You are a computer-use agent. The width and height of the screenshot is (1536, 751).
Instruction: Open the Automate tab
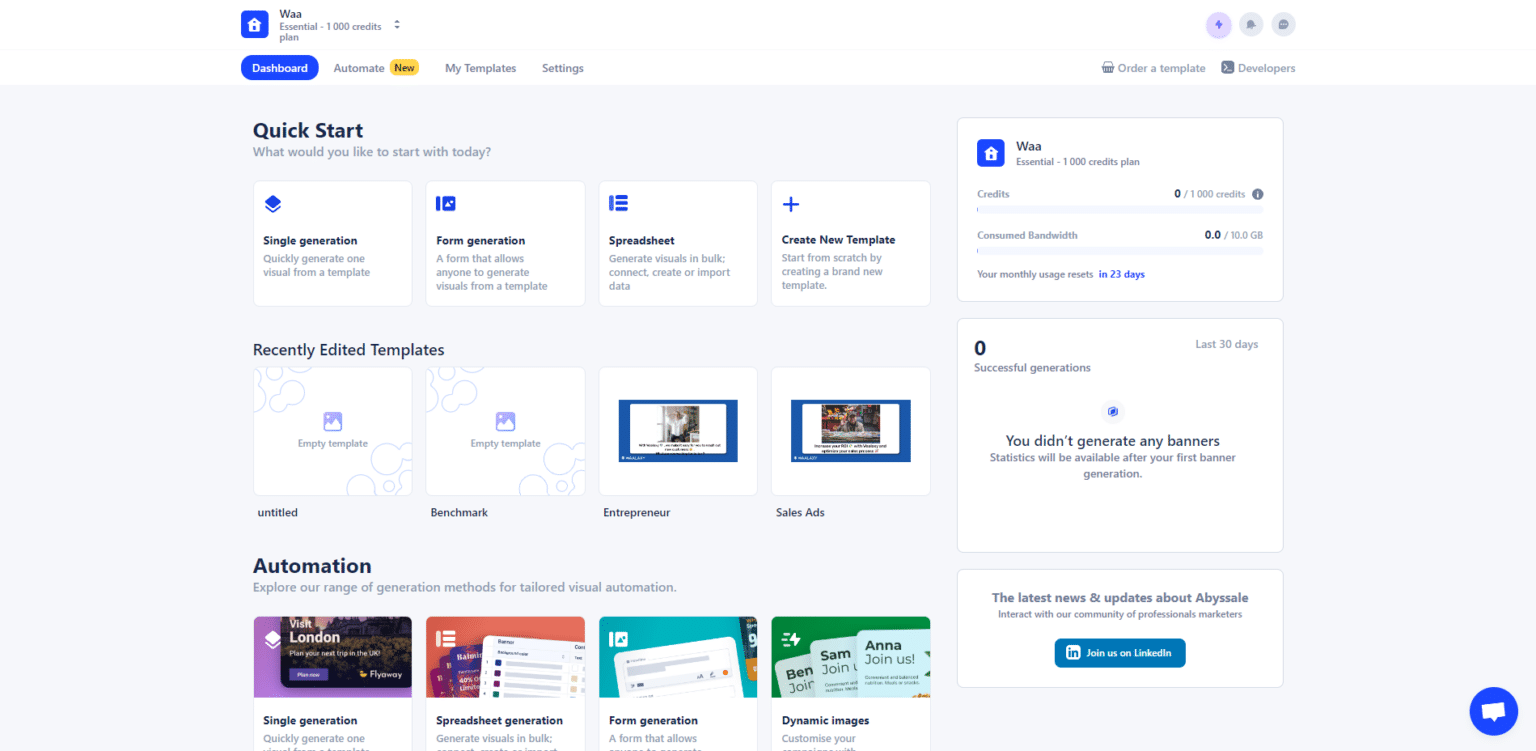point(359,68)
